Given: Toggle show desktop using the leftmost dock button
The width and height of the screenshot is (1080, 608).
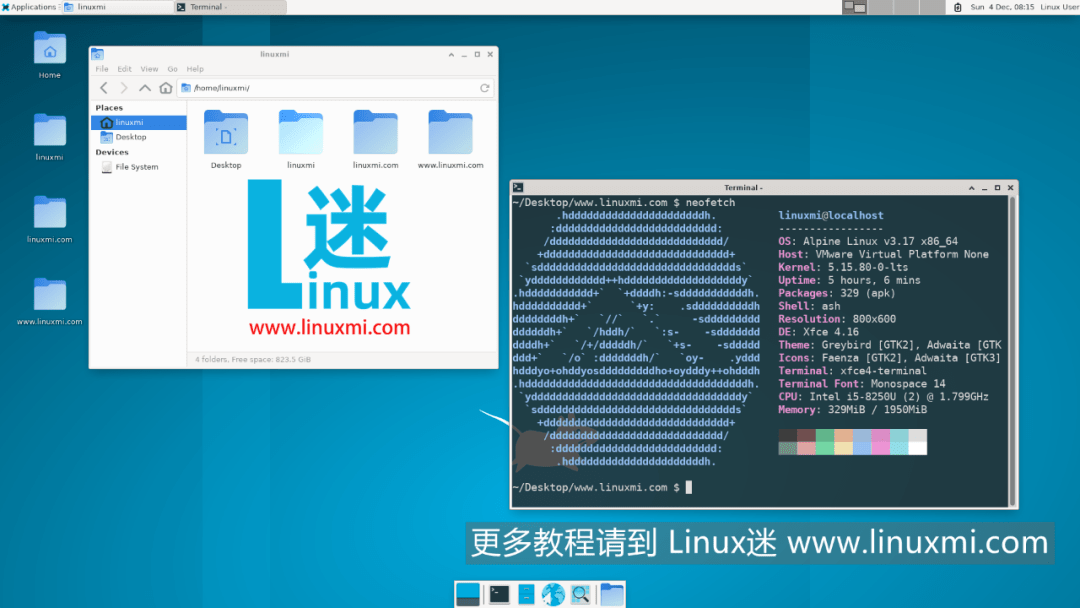Looking at the screenshot, I should pyautogui.click(x=468, y=594).
